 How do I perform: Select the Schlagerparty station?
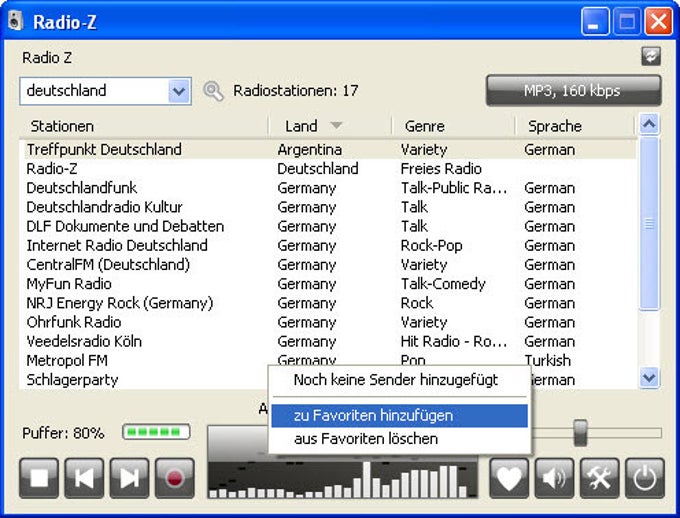[72, 380]
